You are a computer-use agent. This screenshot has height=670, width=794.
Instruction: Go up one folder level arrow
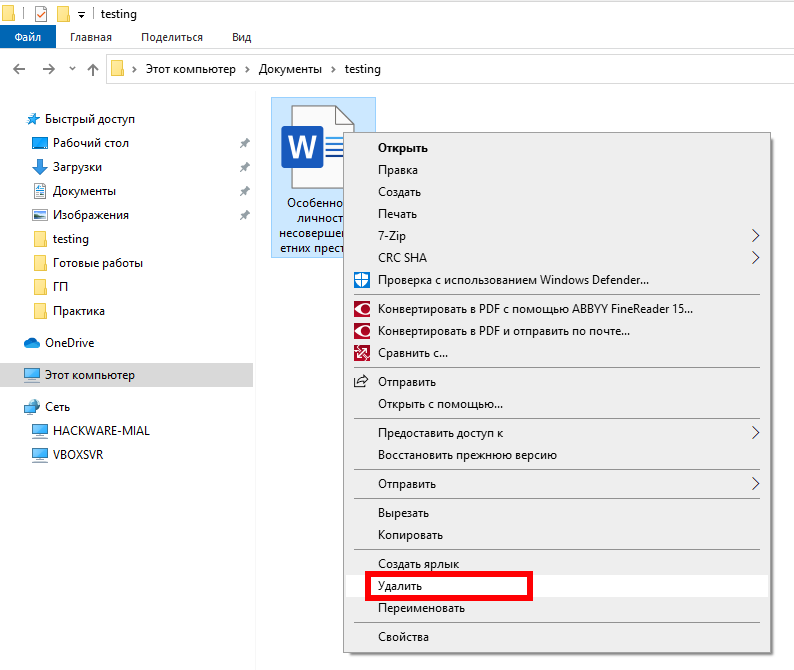pyautogui.click(x=93, y=69)
